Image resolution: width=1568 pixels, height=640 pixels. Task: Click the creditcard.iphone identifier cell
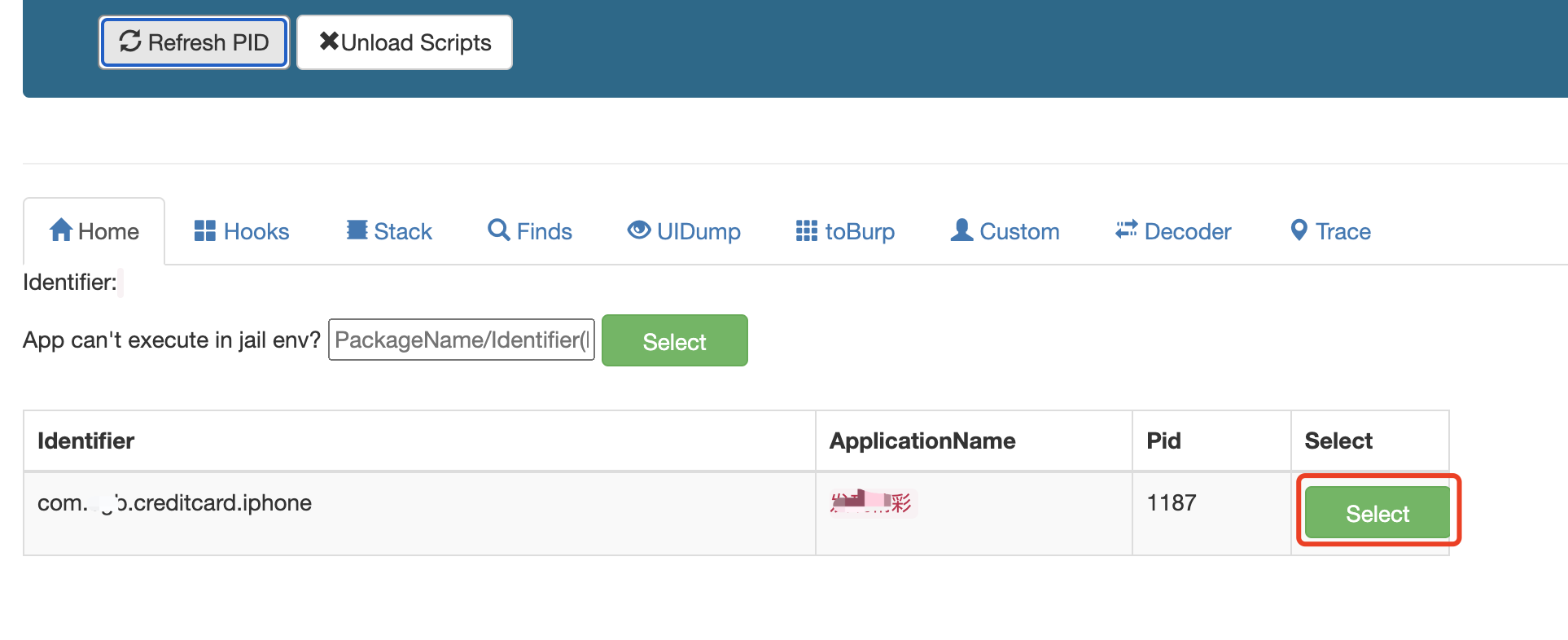pos(175,503)
